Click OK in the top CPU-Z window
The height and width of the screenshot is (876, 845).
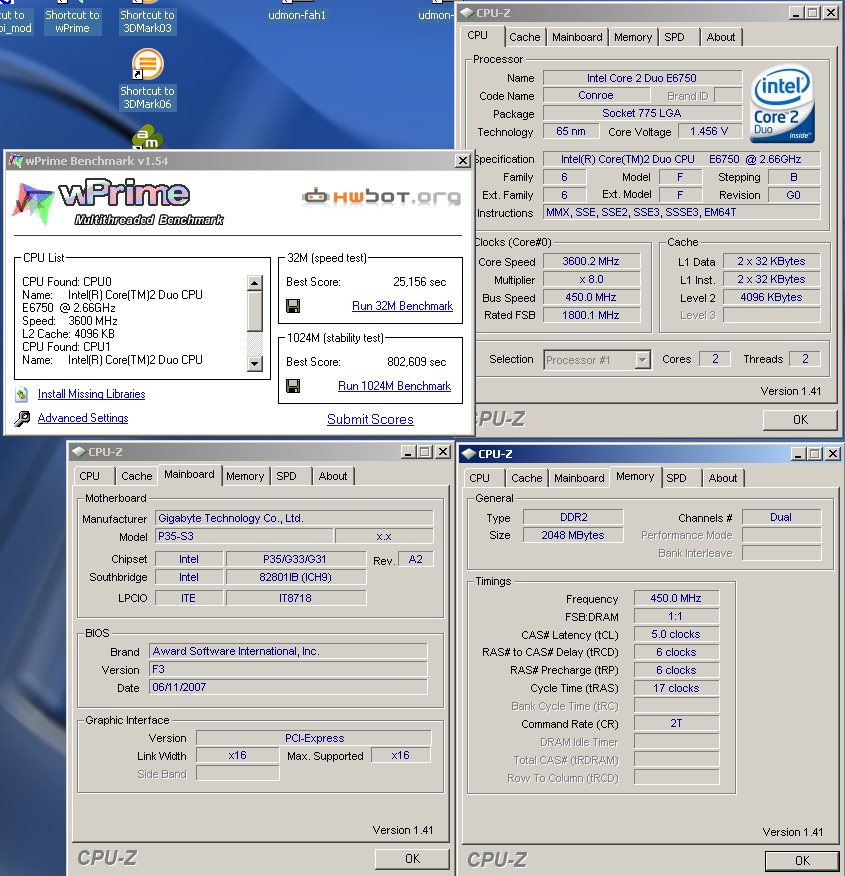tap(800, 420)
